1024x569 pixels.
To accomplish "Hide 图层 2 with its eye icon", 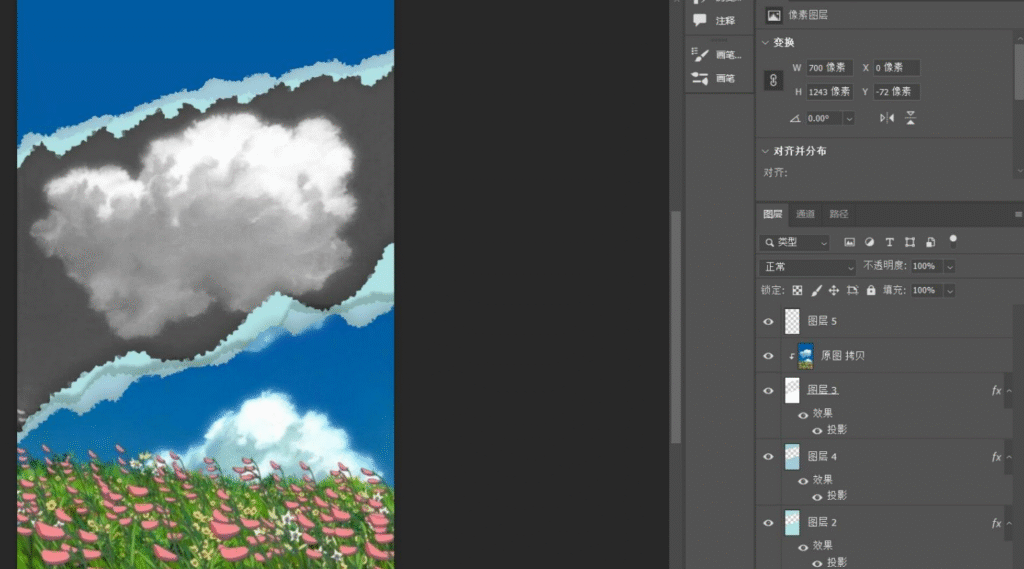I will [768, 523].
